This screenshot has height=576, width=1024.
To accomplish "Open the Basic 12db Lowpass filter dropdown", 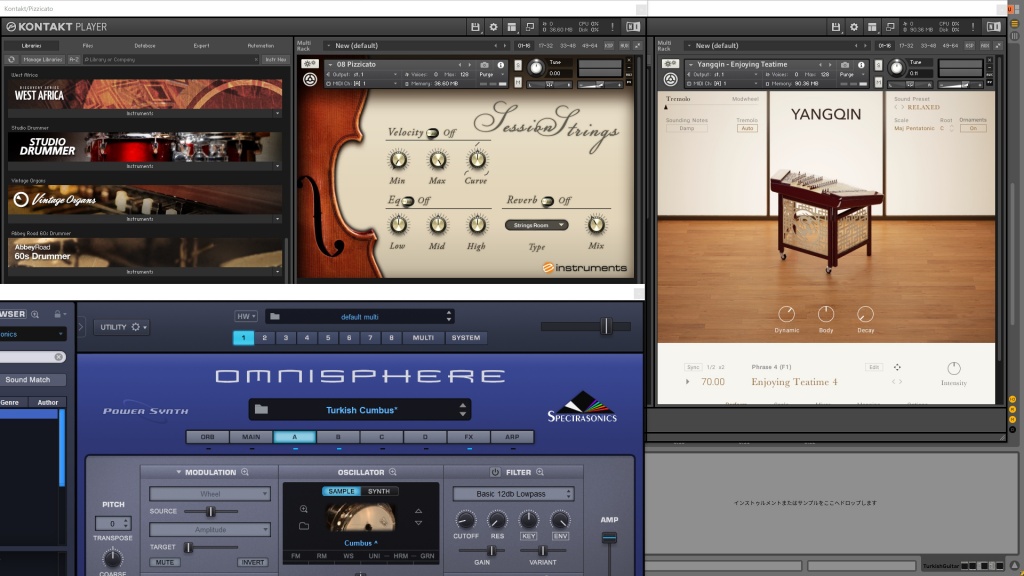I will (x=513, y=494).
